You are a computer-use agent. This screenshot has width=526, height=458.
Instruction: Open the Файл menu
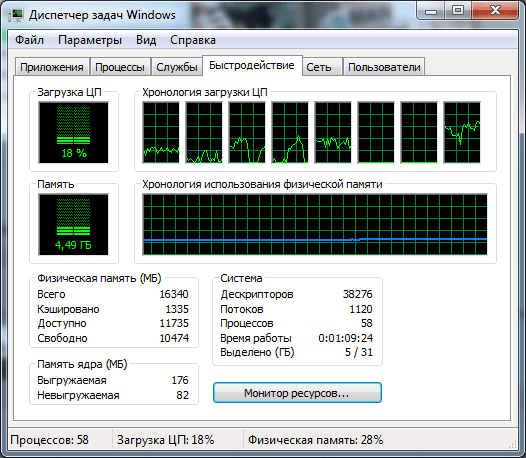30,40
